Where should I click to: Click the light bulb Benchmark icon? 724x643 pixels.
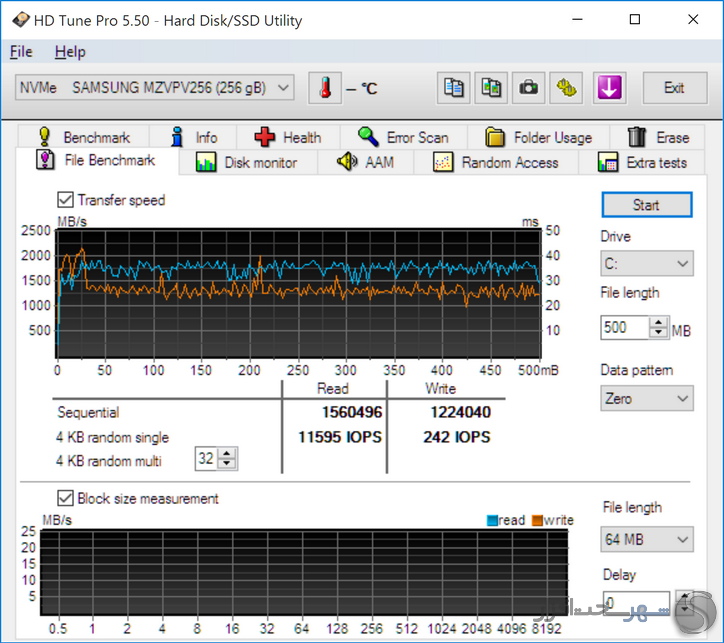coord(44,137)
